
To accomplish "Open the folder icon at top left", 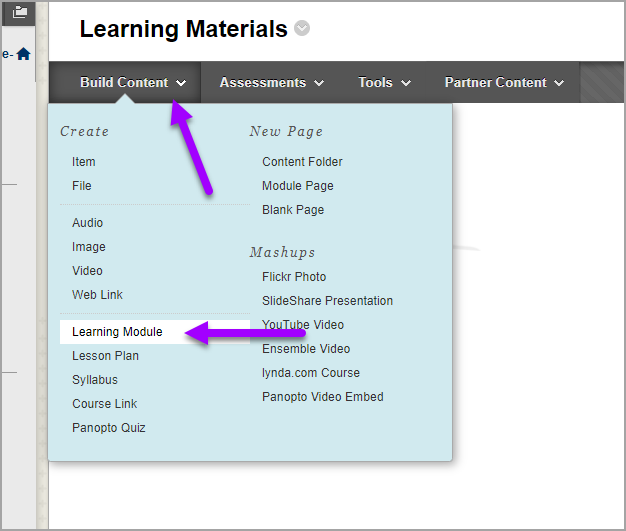I will [20, 12].
